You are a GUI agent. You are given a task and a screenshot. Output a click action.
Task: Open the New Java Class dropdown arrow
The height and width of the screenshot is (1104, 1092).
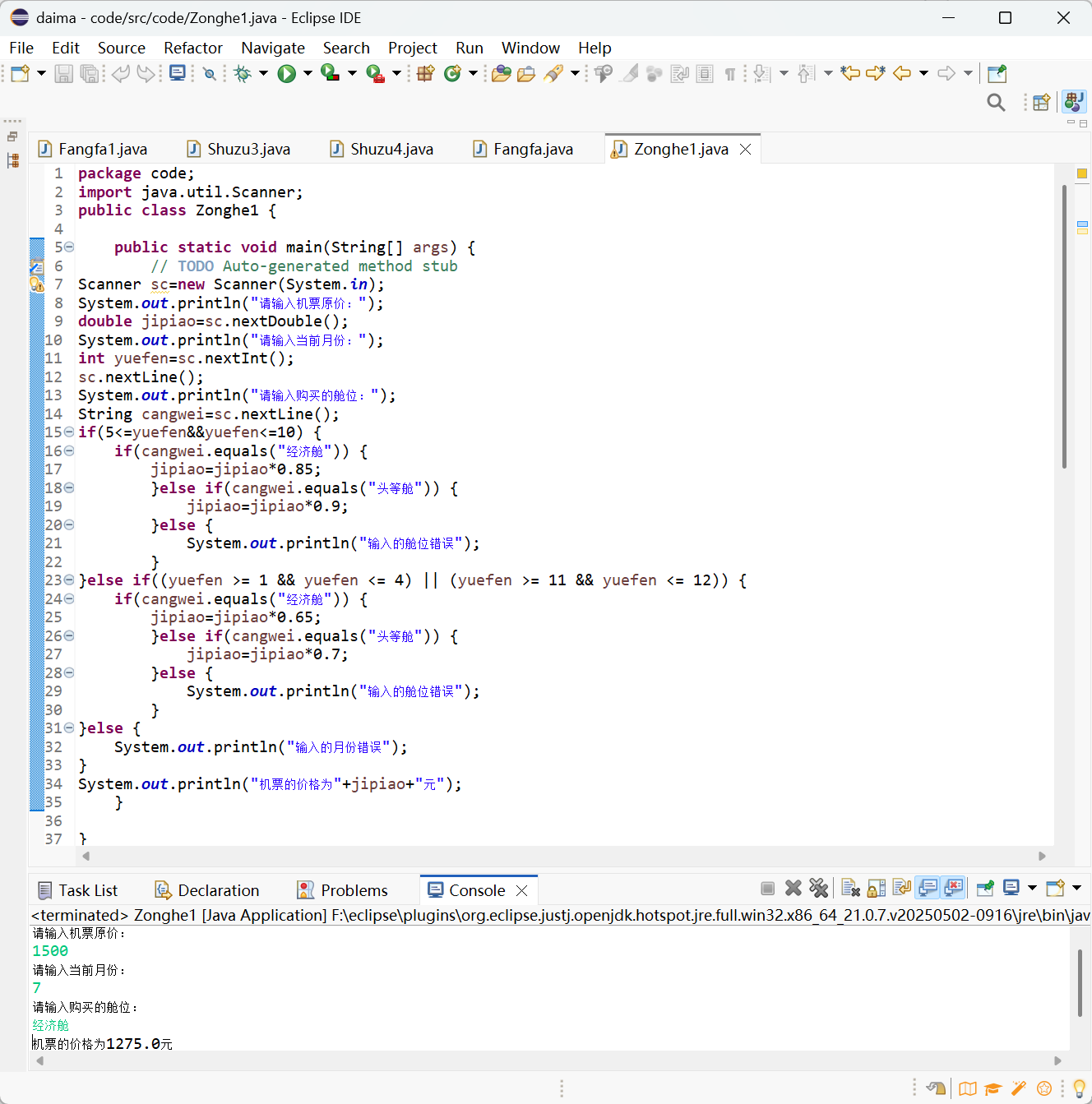tap(473, 74)
